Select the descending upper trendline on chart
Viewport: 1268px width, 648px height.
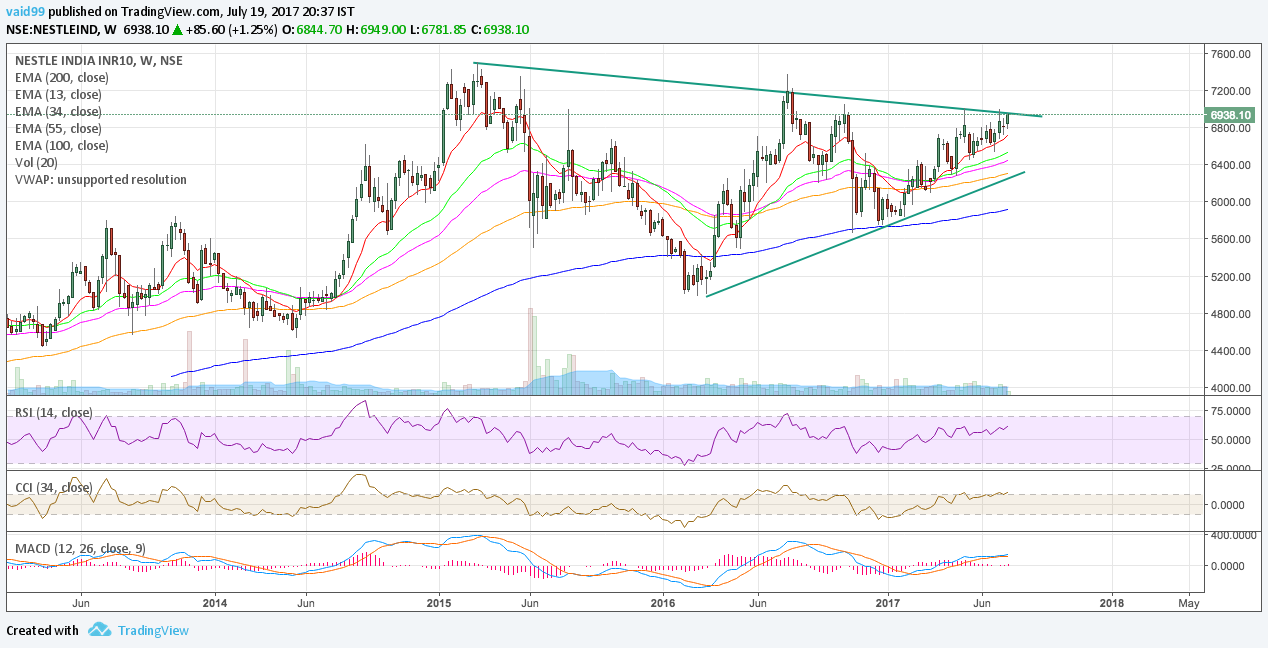pyautogui.click(x=758, y=90)
